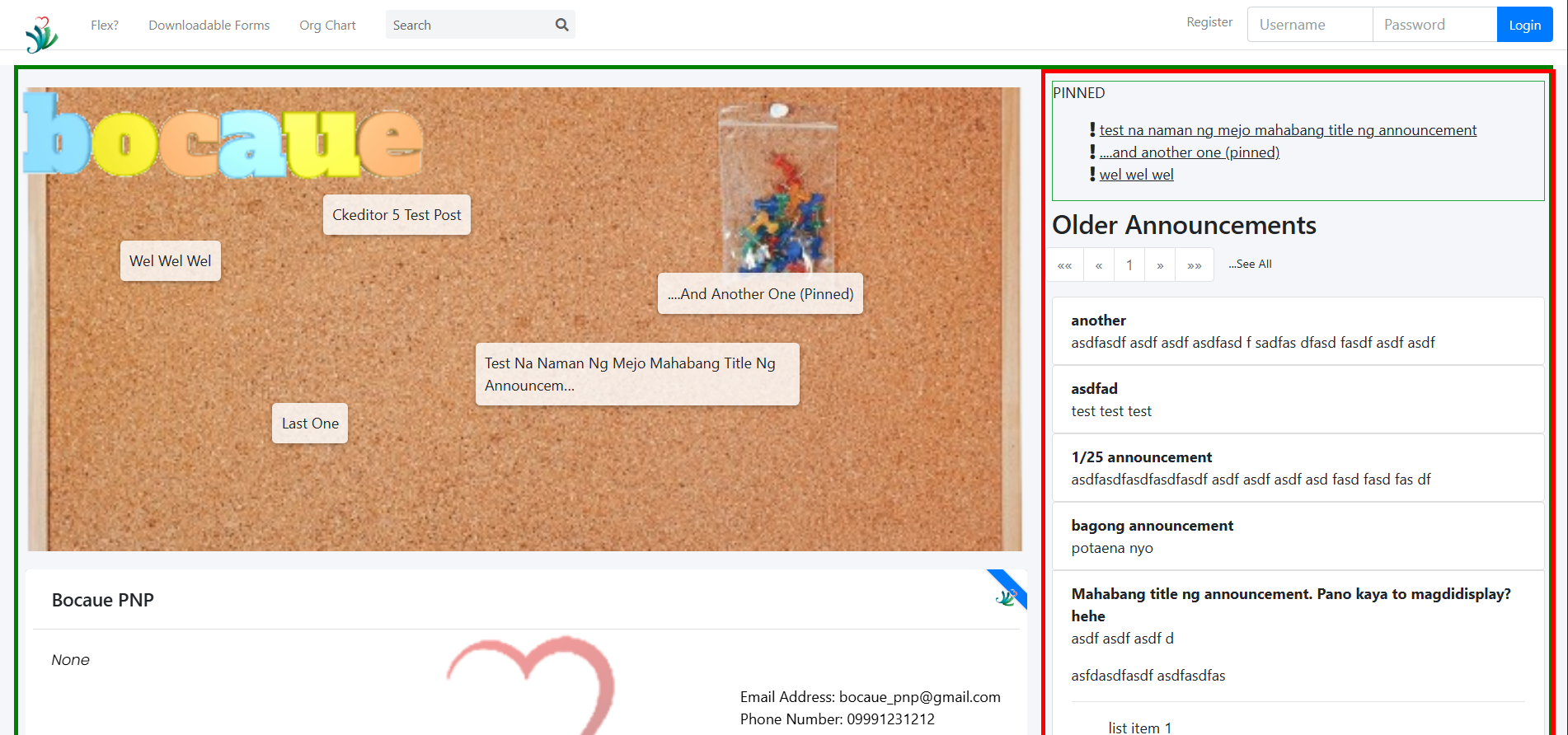Click the PINNED label
Screen dimensions: 1568x735
[1078, 93]
